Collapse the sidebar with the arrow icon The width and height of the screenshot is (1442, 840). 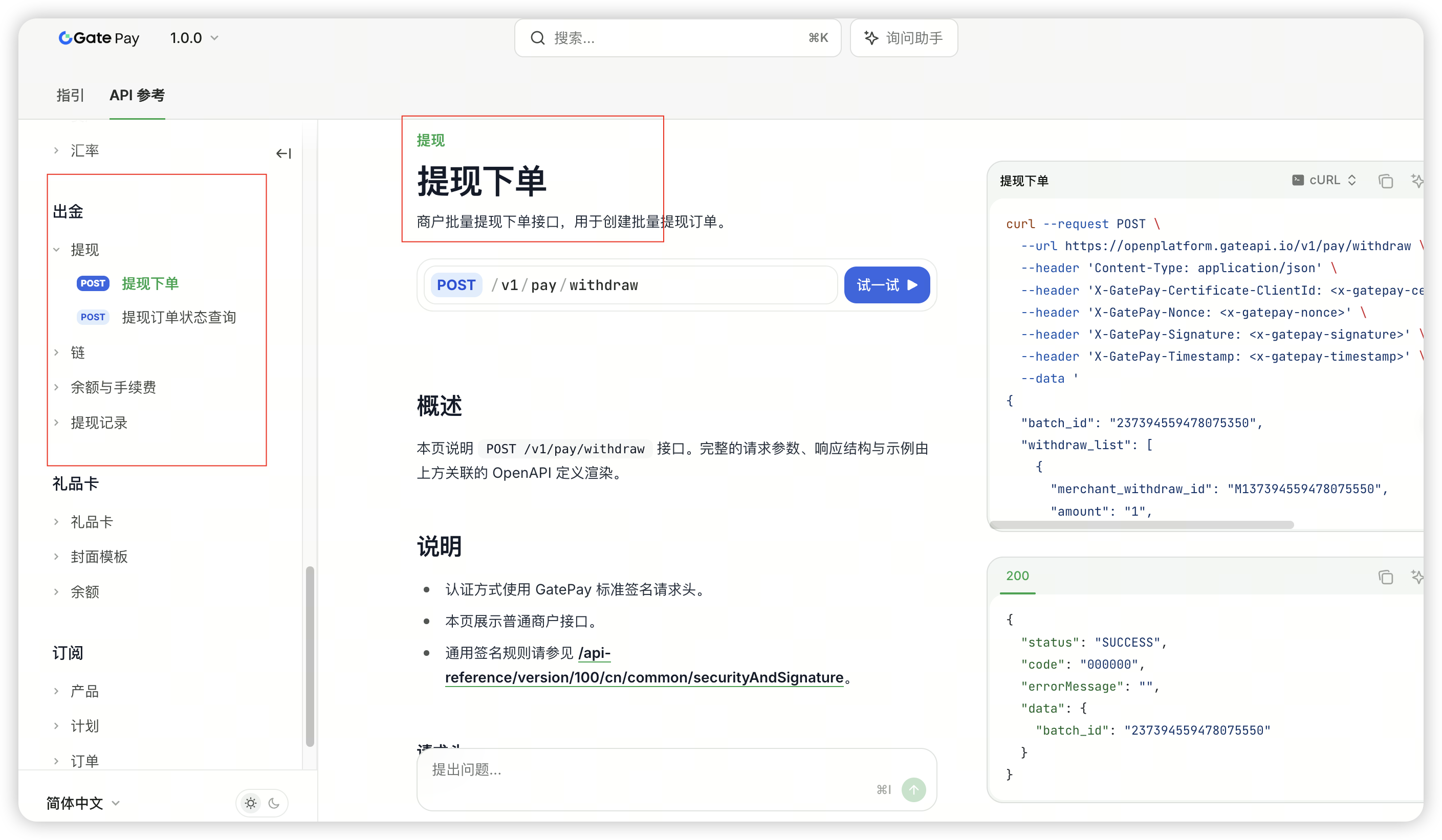[x=283, y=153]
